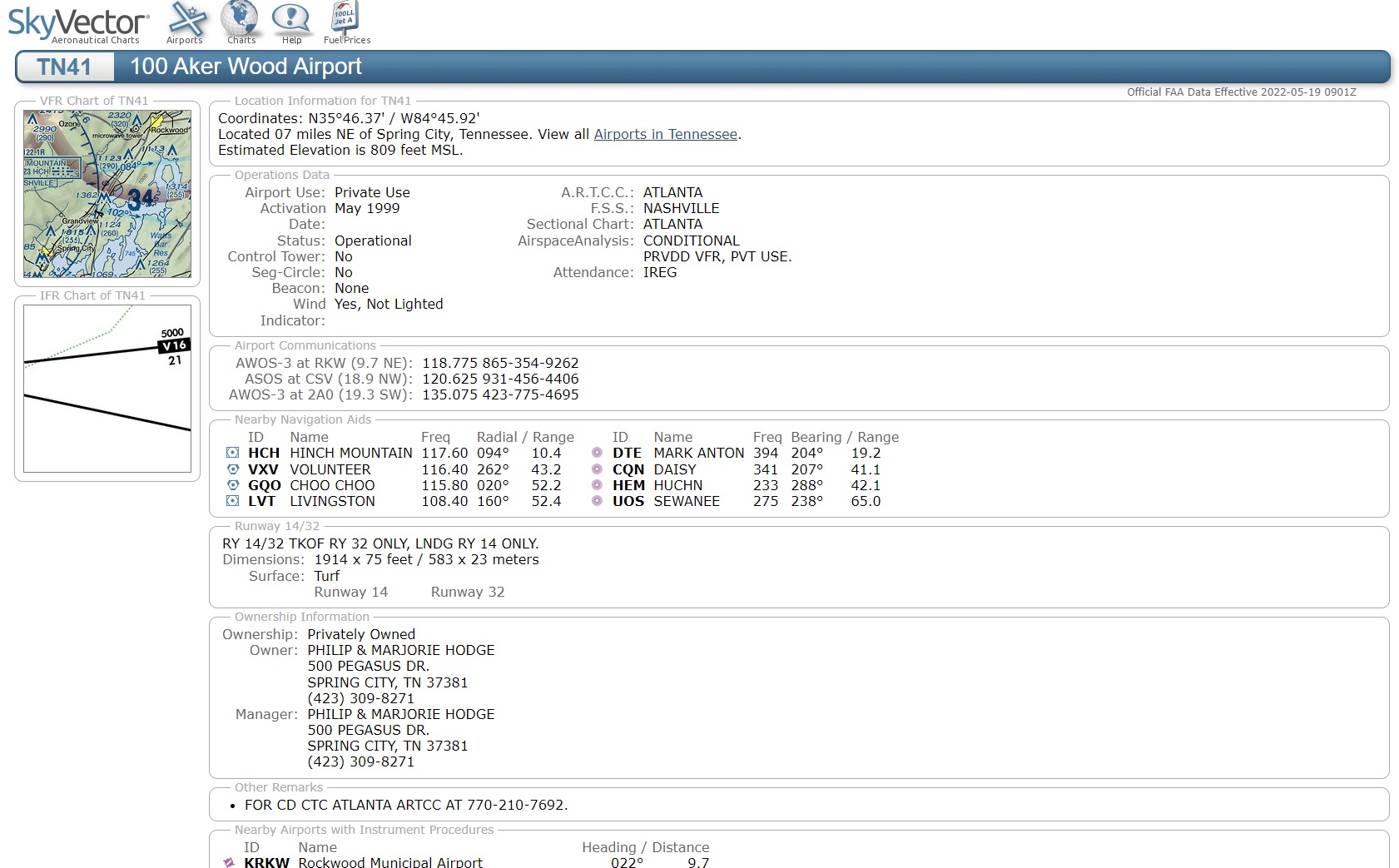Open the GQO Choo Choo navaid
The image size is (1399, 868).
click(x=264, y=485)
